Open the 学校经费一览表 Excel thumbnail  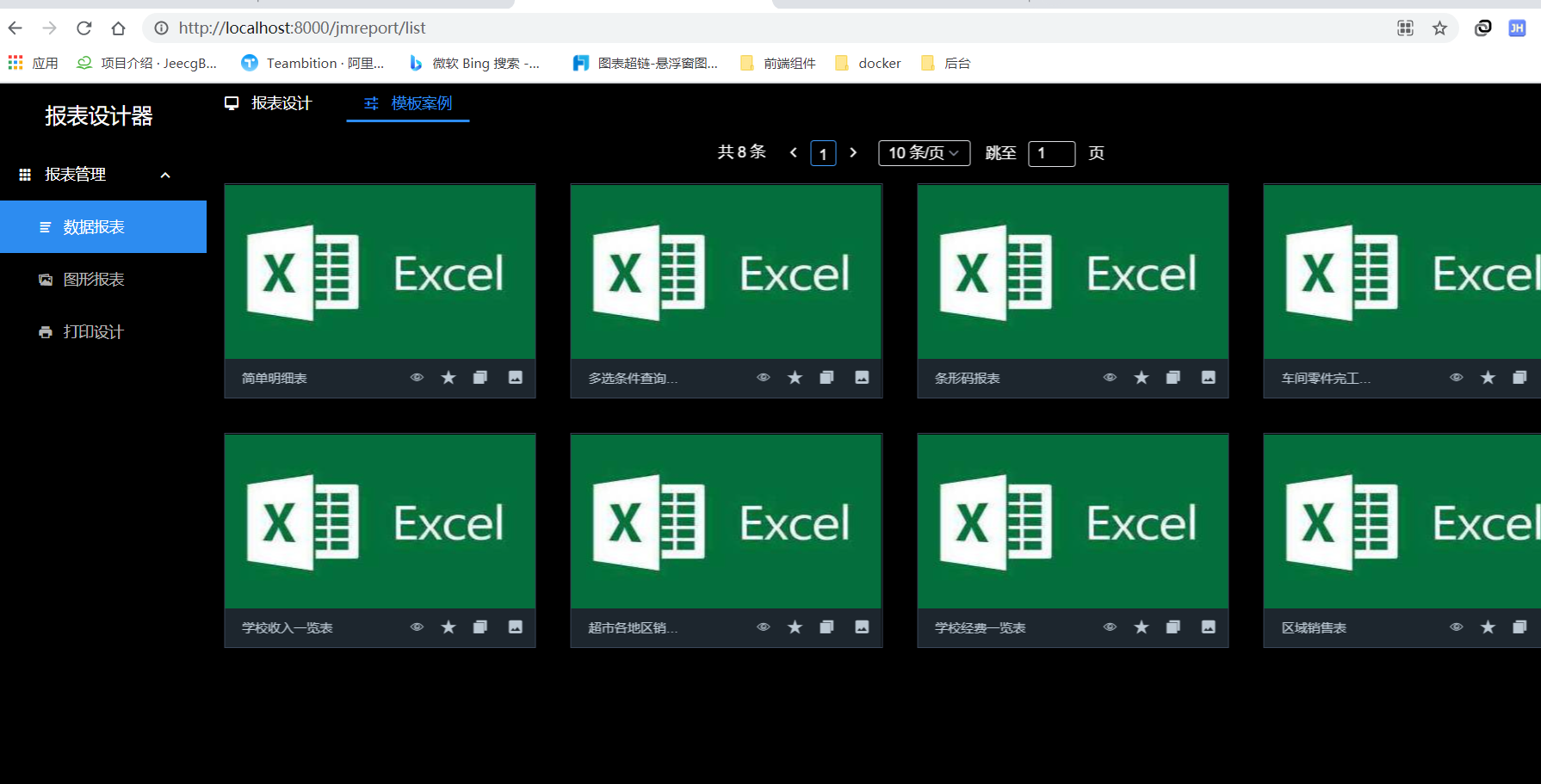1073,522
